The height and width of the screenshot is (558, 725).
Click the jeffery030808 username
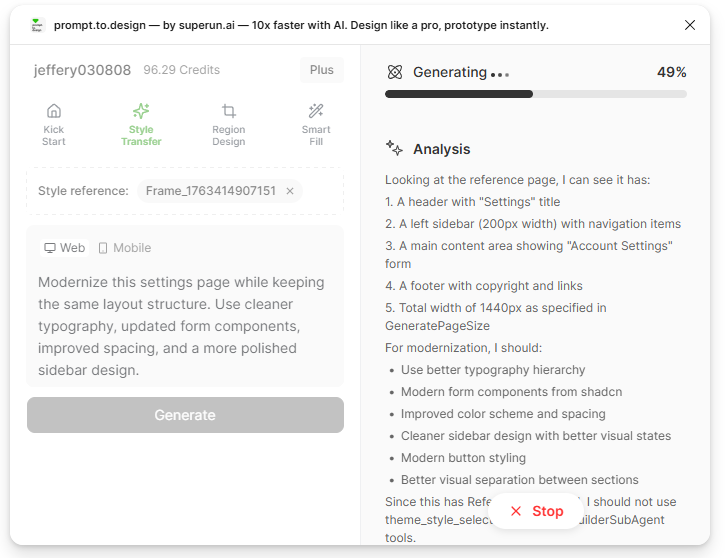coord(82,70)
